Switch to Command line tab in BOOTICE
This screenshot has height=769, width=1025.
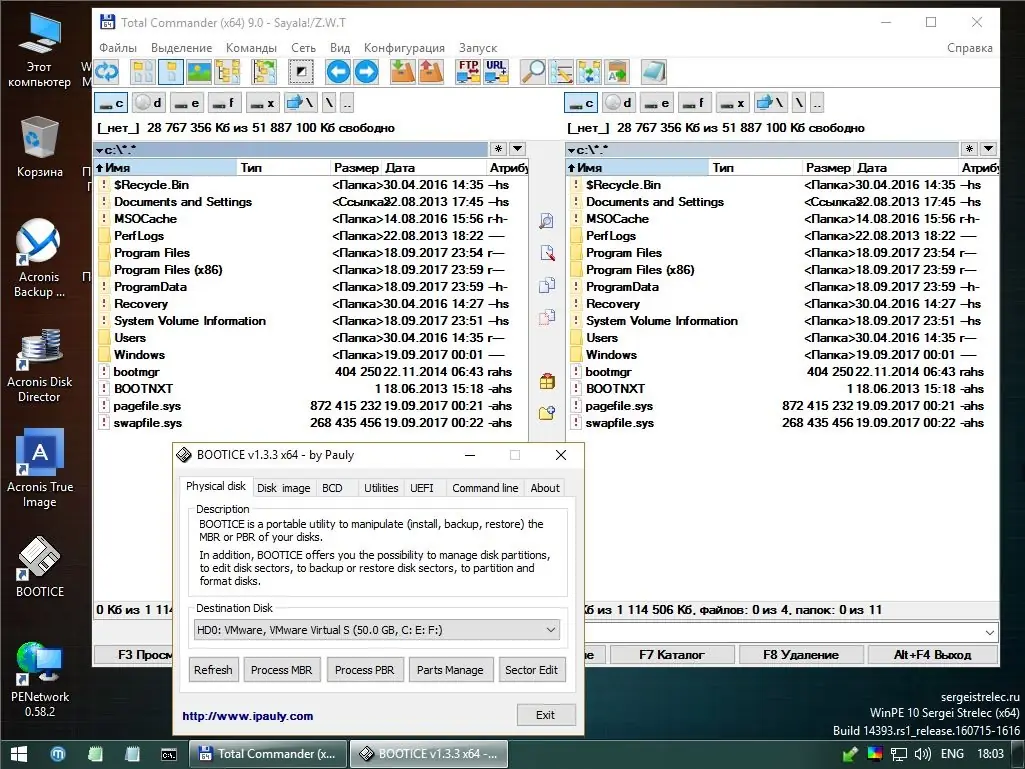pos(485,488)
